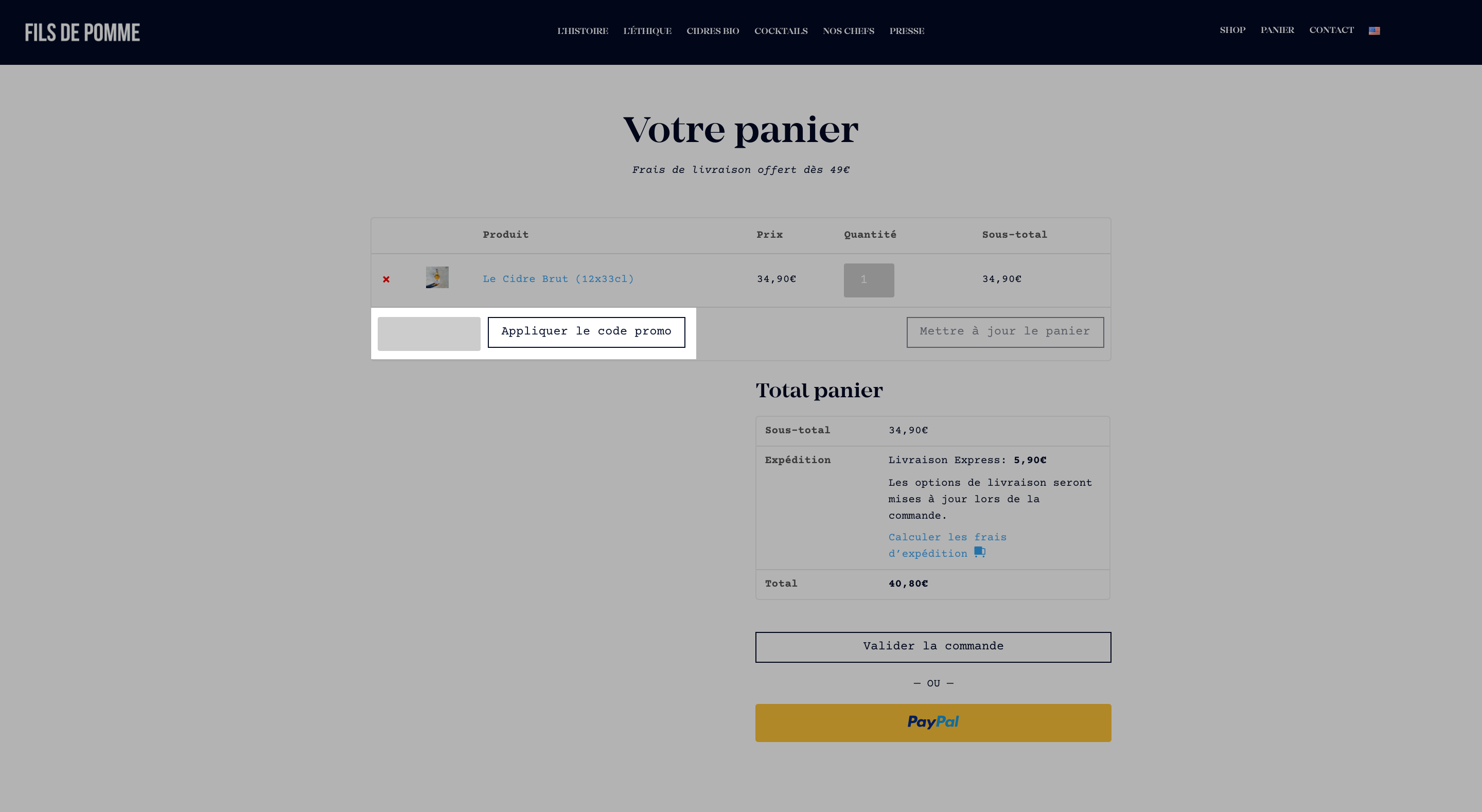Open the COCKTAILS menu item
The width and height of the screenshot is (1482, 812).
coord(781,31)
